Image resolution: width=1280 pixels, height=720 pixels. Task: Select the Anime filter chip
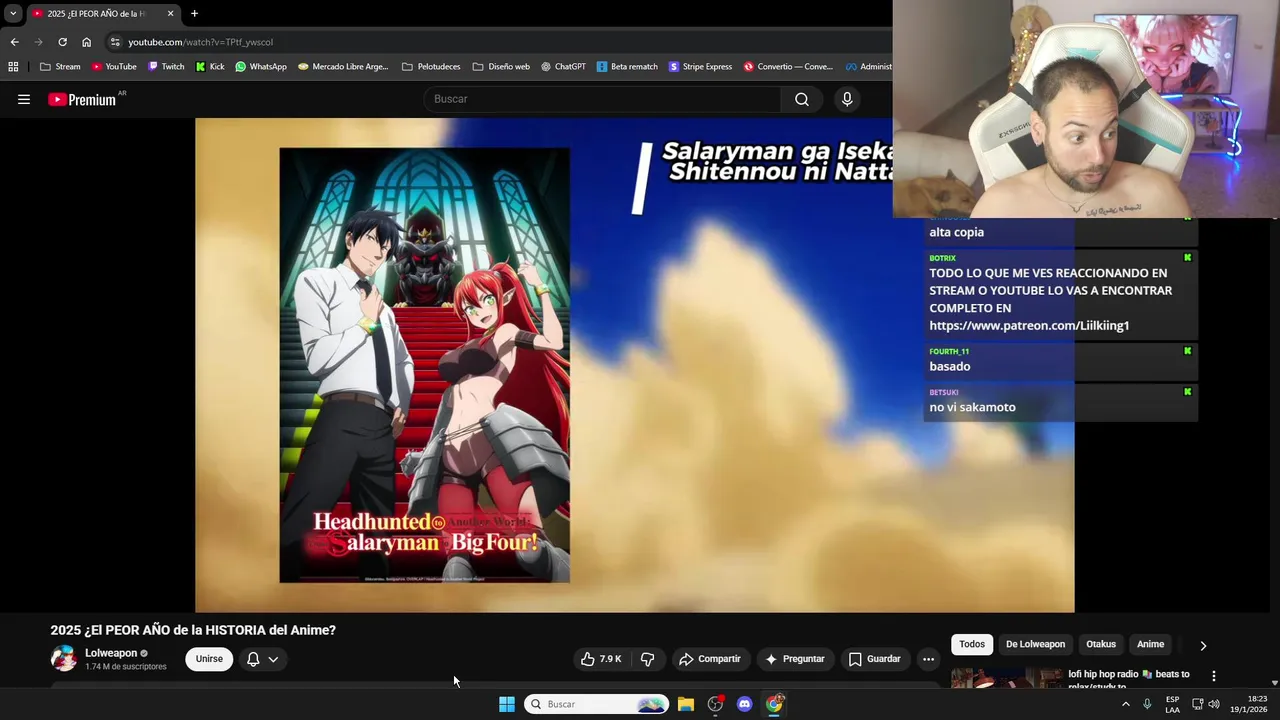click(x=1150, y=644)
